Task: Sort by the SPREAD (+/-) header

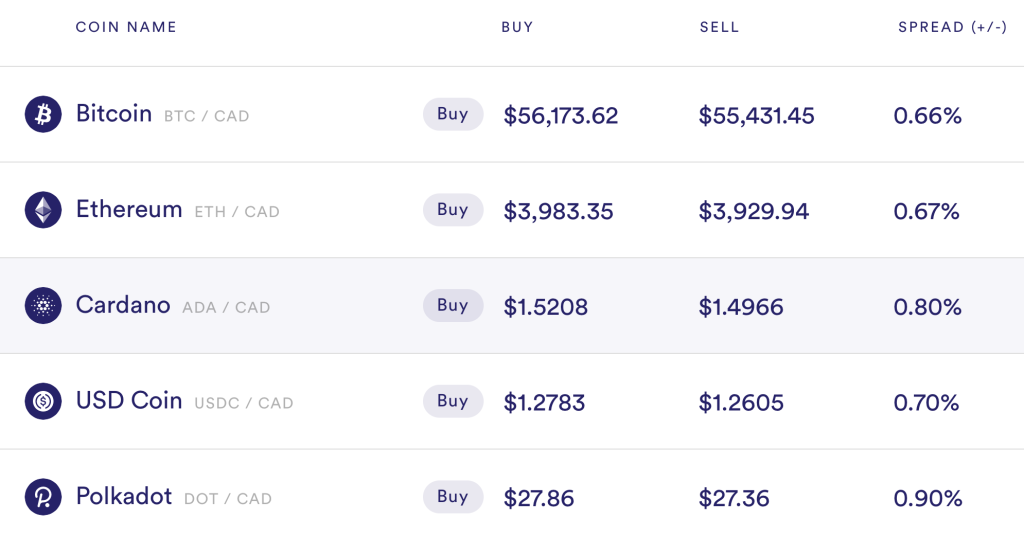Action: pos(953,27)
